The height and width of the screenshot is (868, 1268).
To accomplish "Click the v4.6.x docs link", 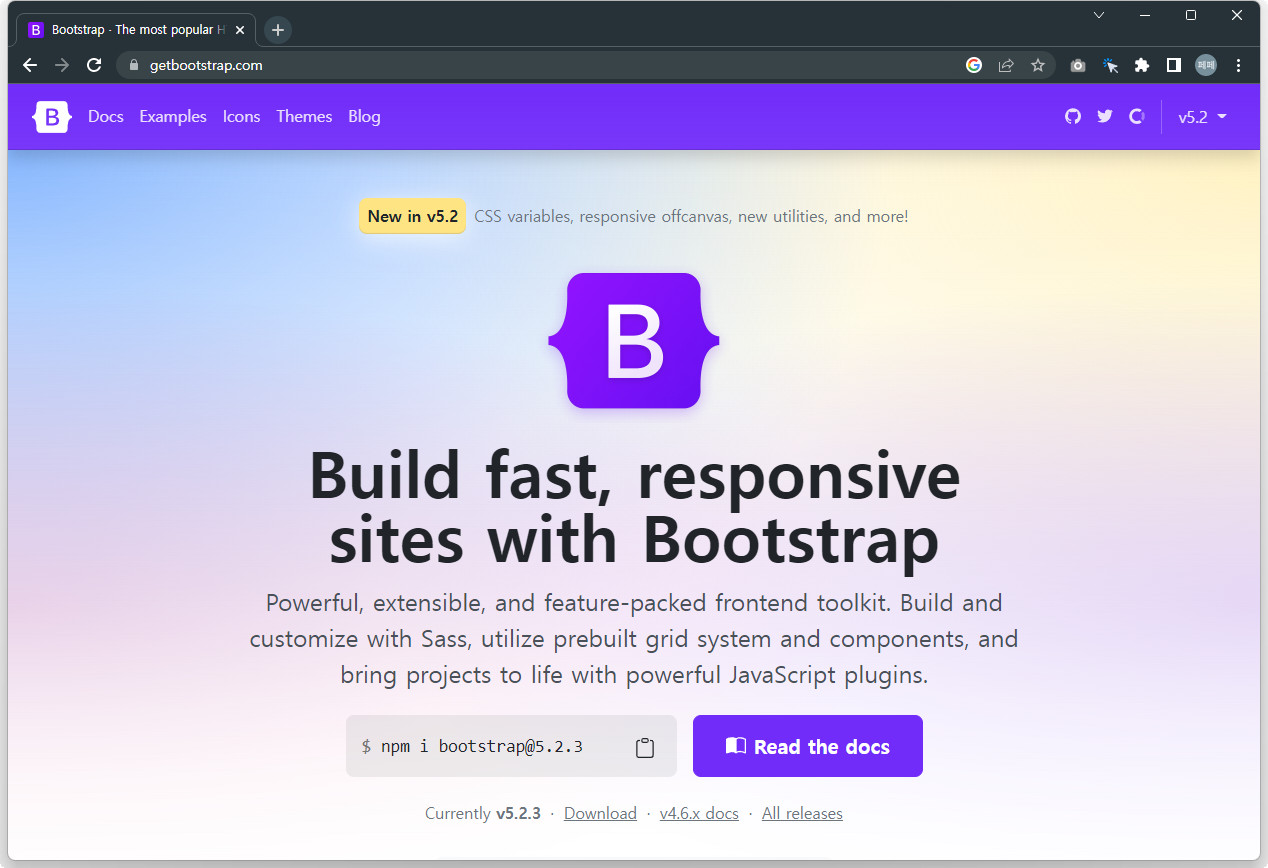I will coord(699,813).
